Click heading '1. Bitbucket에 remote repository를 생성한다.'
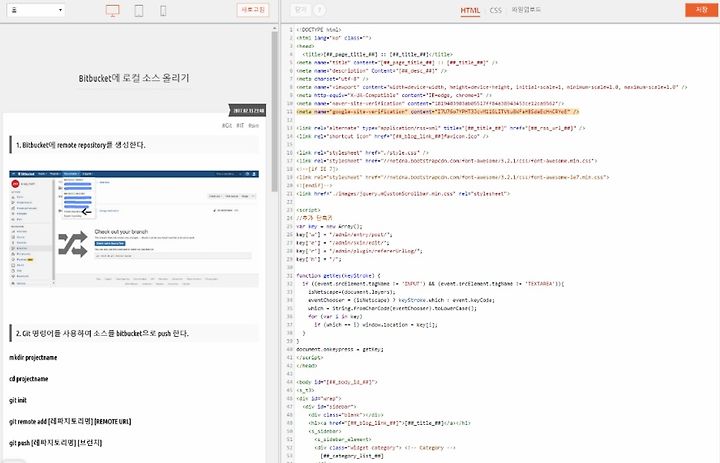720x463 pixels. [81, 145]
